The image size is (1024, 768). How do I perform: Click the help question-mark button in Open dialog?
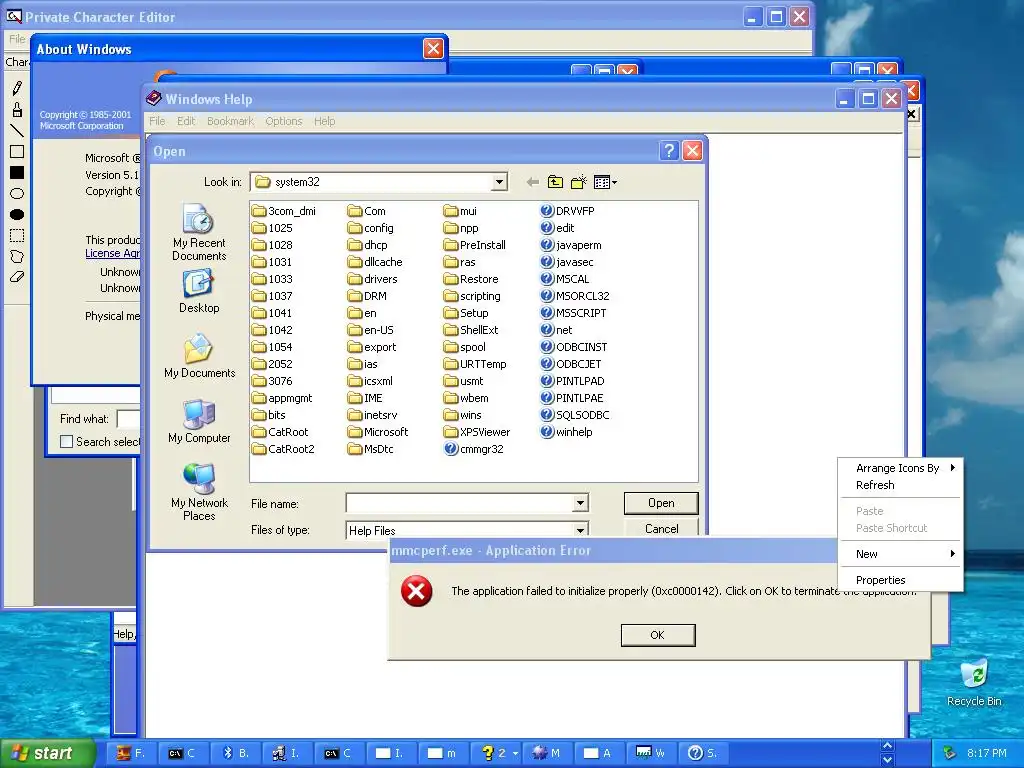669,151
